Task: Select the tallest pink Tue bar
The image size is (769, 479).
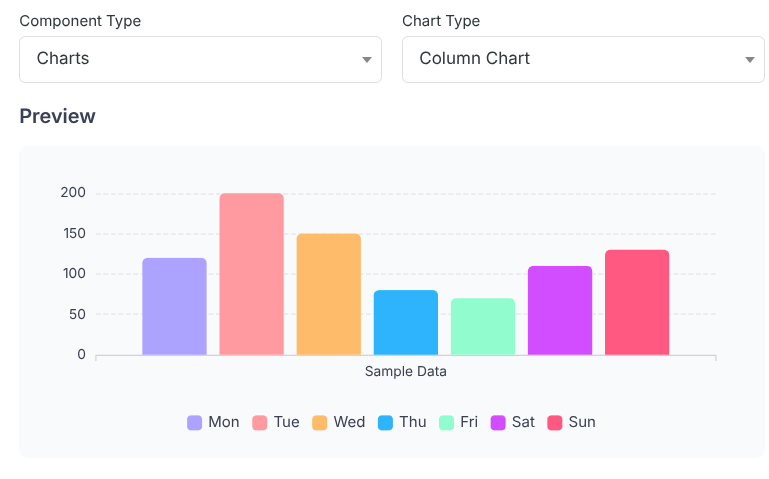Action: 252,274
